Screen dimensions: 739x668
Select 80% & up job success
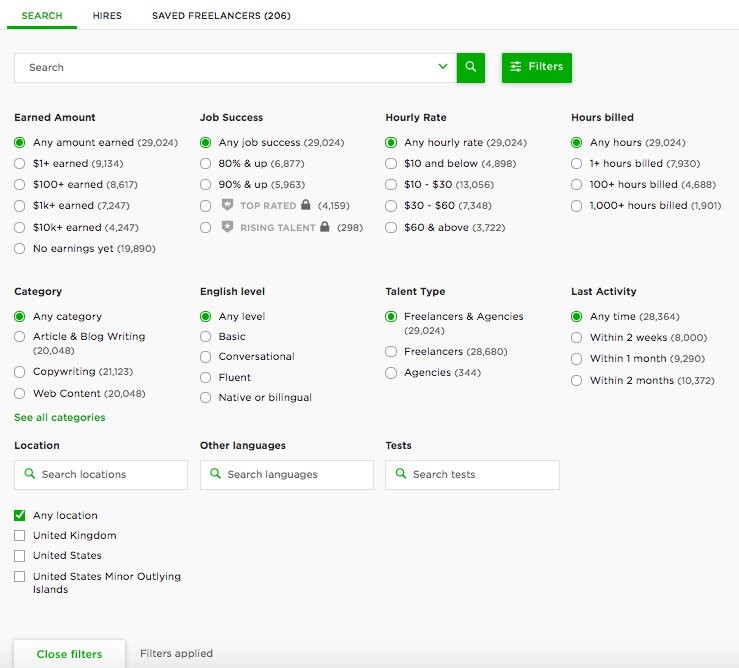click(205, 164)
